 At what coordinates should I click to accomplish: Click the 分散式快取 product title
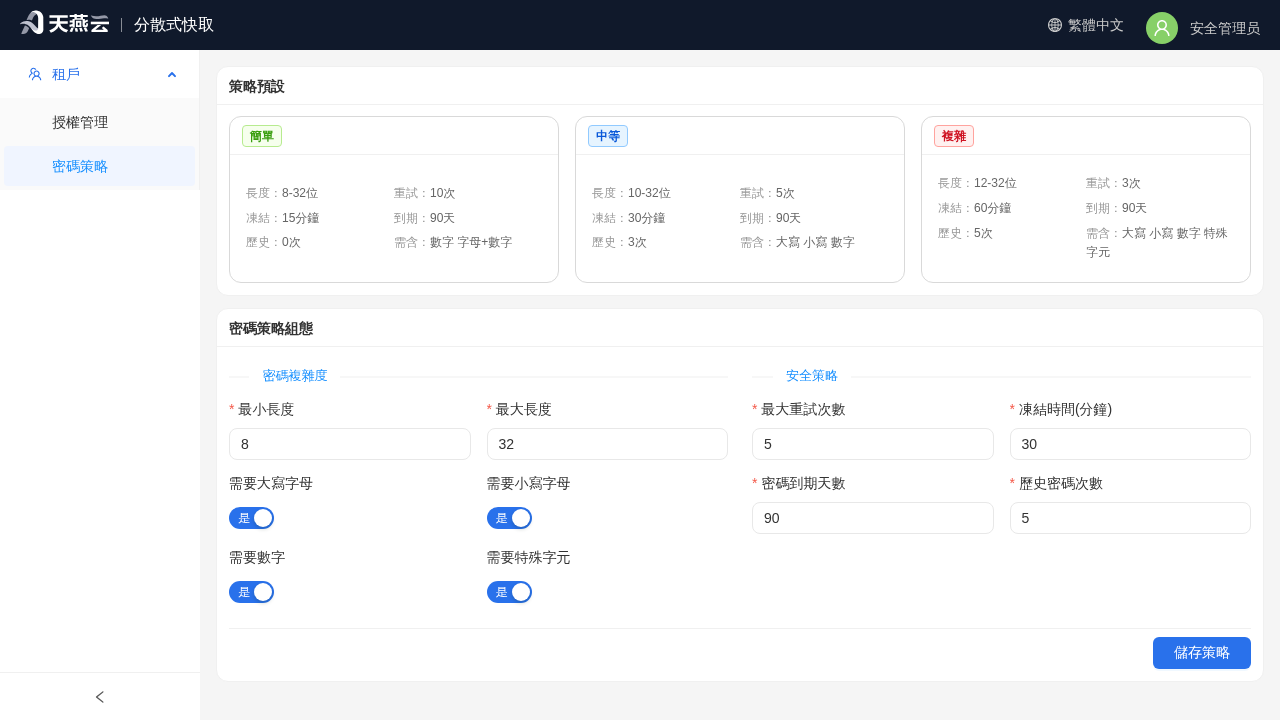[174, 25]
